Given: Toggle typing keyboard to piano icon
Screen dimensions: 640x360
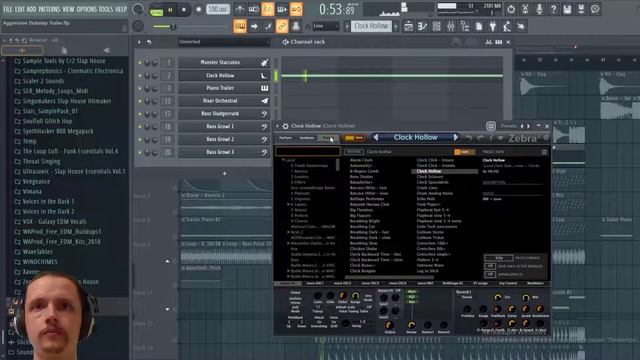Looking at the screenshot, I should [x=240, y=27].
